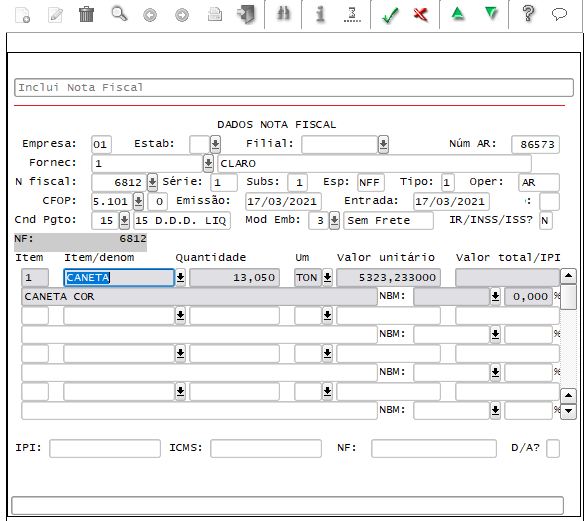The image size is (588, 521).
Task: Open the Mod Emb dropdown arrow
Action: (x=334, y=221)
